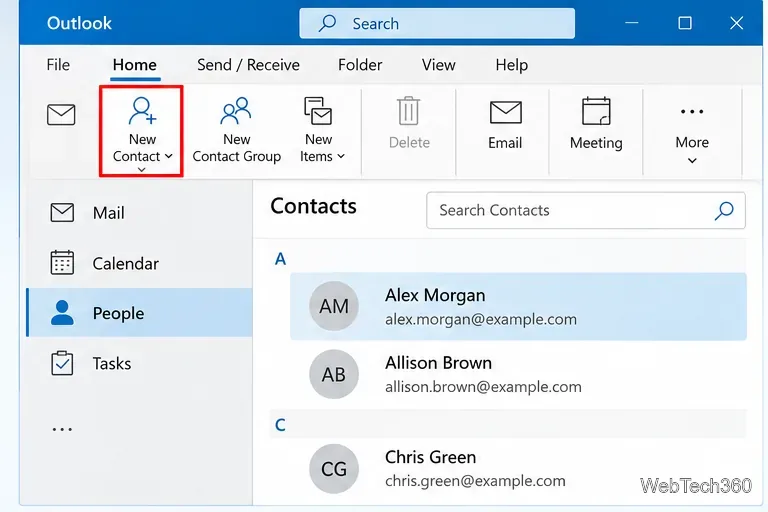Go to Mail in navigation pane
Image resolution: width=768 pixels, height=512 pixels.
tap(140, 213)
